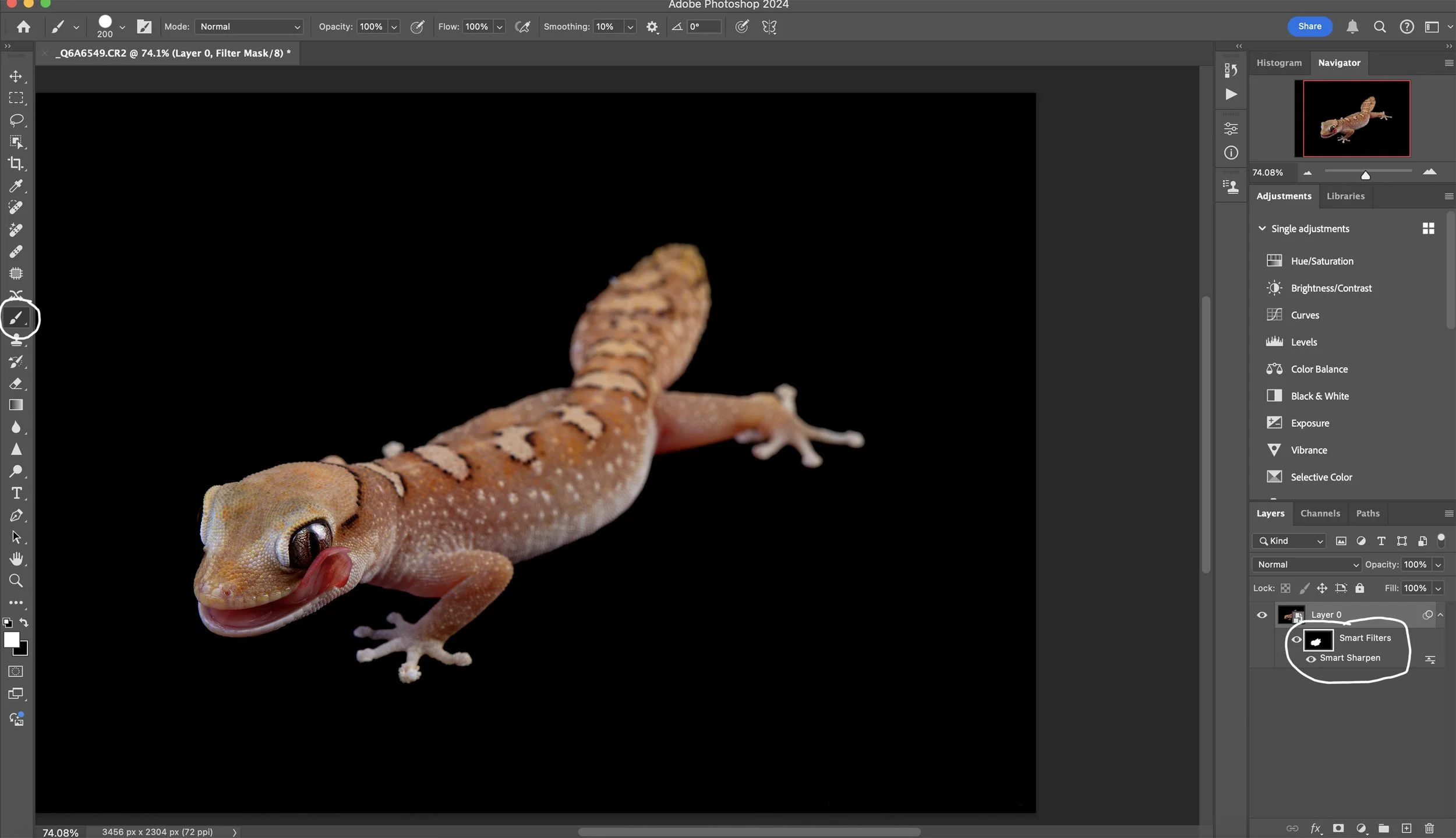Select the Horizontal Type tool
The image size is (1456, 838).
pyautogui.click(x=17, y=493)
